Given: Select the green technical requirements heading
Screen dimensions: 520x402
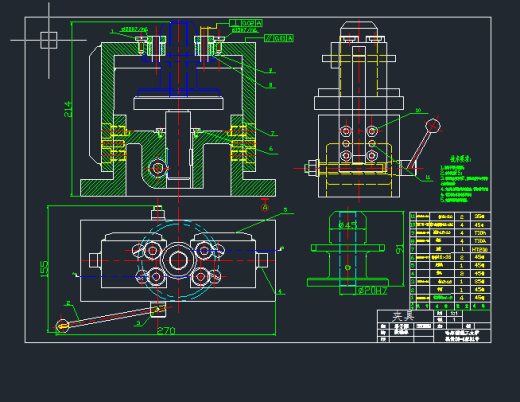Looking at the screenshot, I should tap(461, 159).
